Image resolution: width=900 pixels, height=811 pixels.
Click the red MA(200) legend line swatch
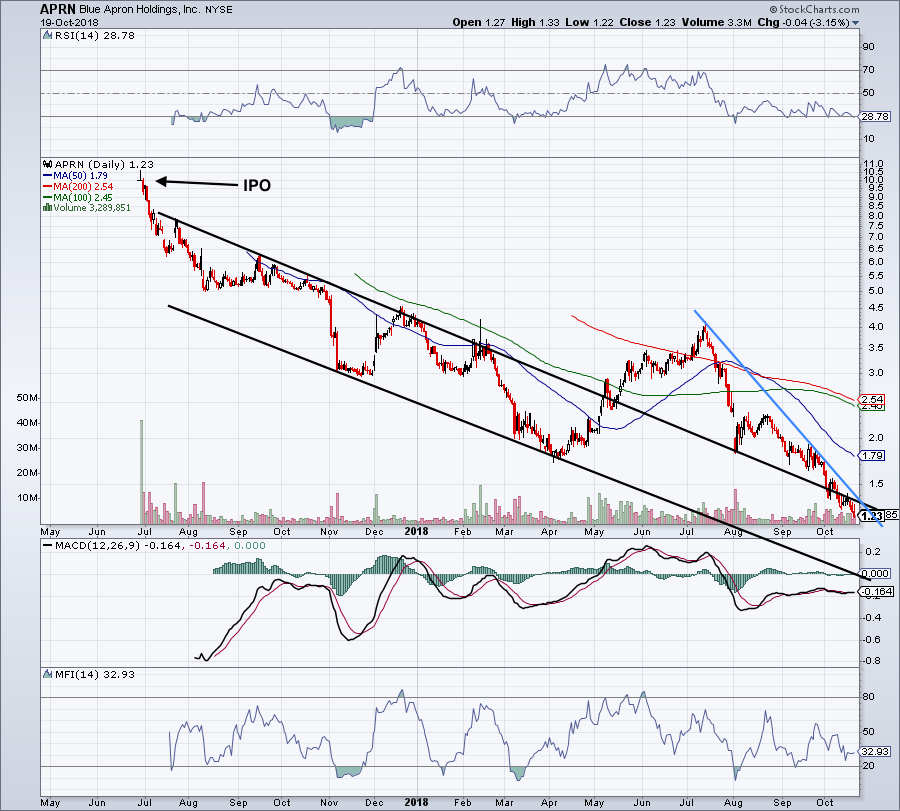pyautogui.click(x=48, y=187)
